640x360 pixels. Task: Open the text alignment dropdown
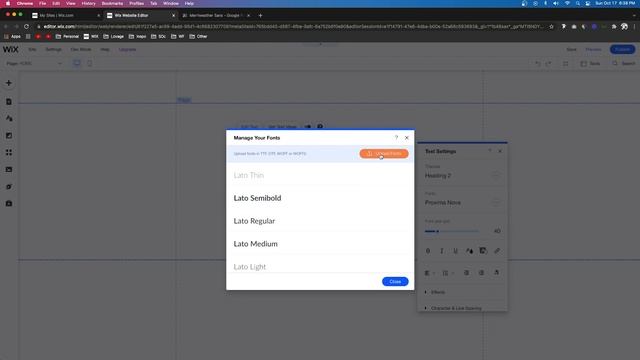point(429,273)
